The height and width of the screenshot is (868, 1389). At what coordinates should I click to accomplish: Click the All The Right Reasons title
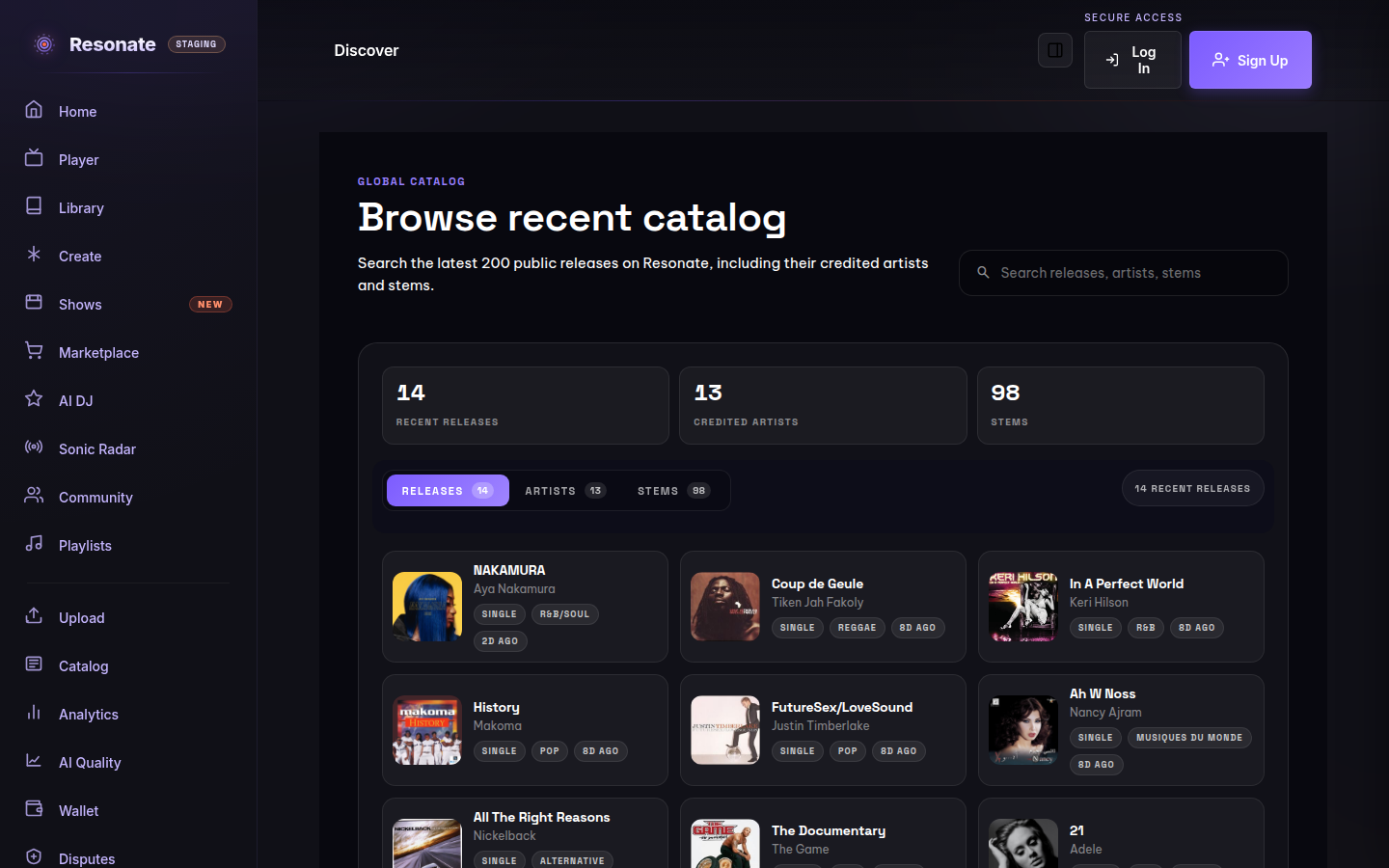[541, 817]
